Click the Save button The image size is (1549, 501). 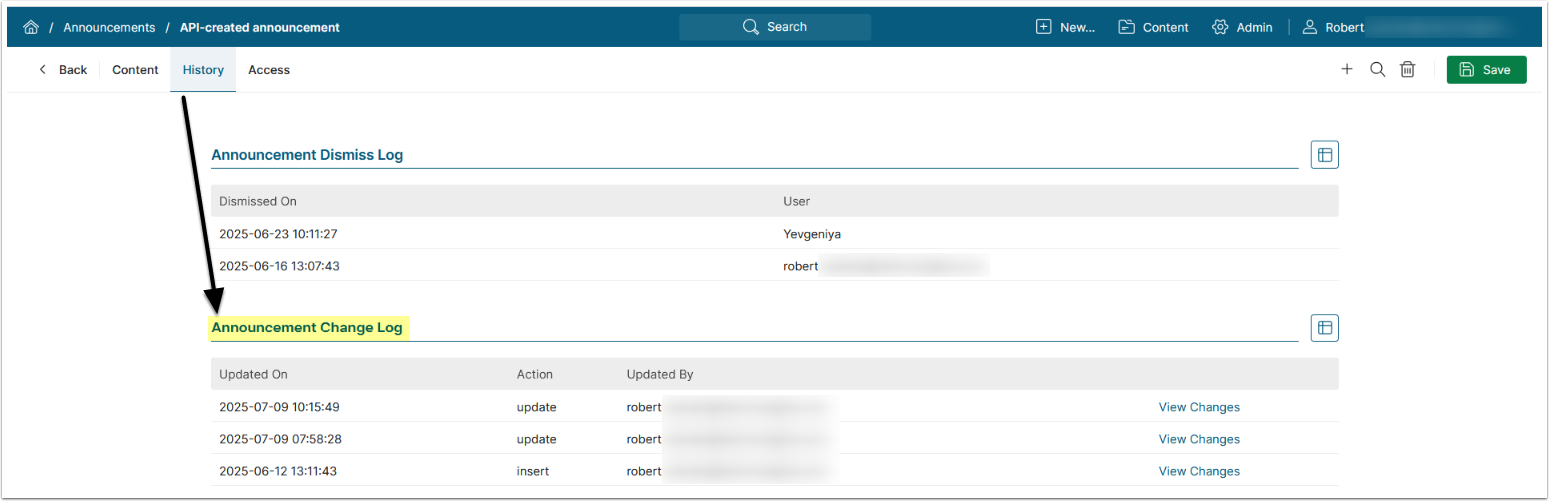point(1486,69)
